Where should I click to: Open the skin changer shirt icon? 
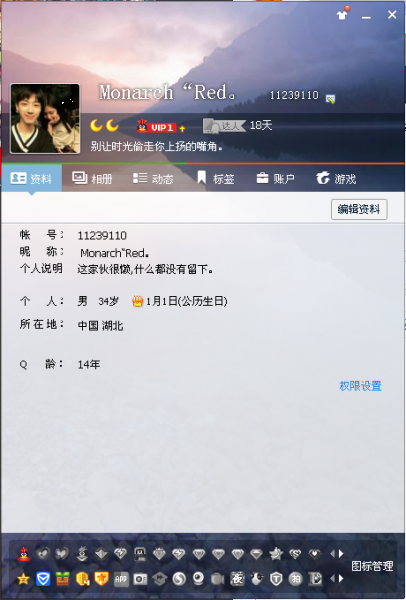click(x=342, y=14)
